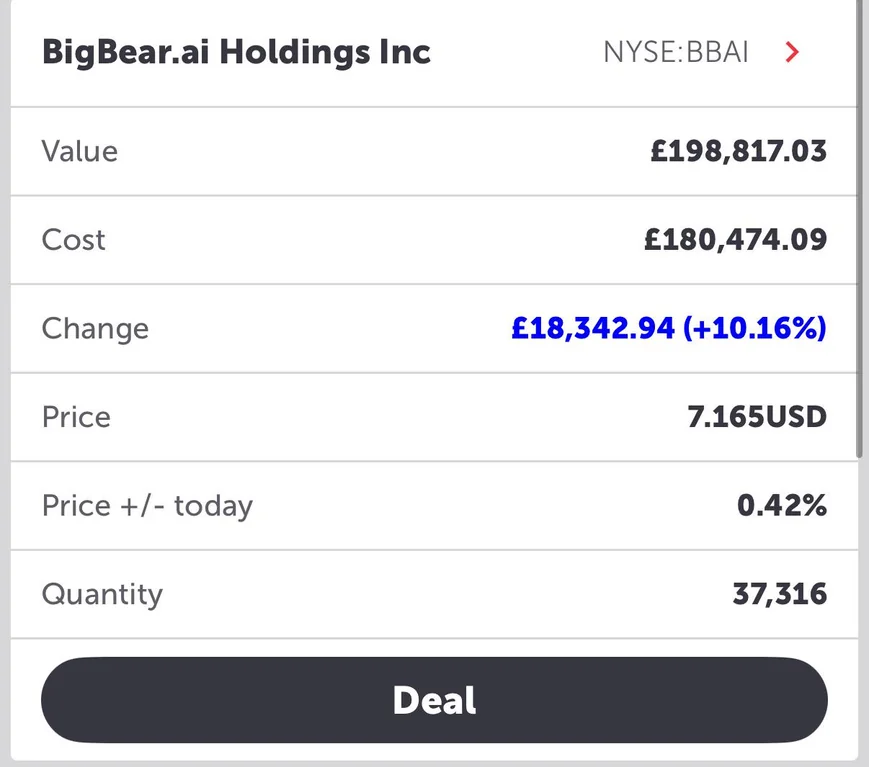Screen dimensions: 869x767
Task: Click the Price row label
Action: click(x=76, y=417)
